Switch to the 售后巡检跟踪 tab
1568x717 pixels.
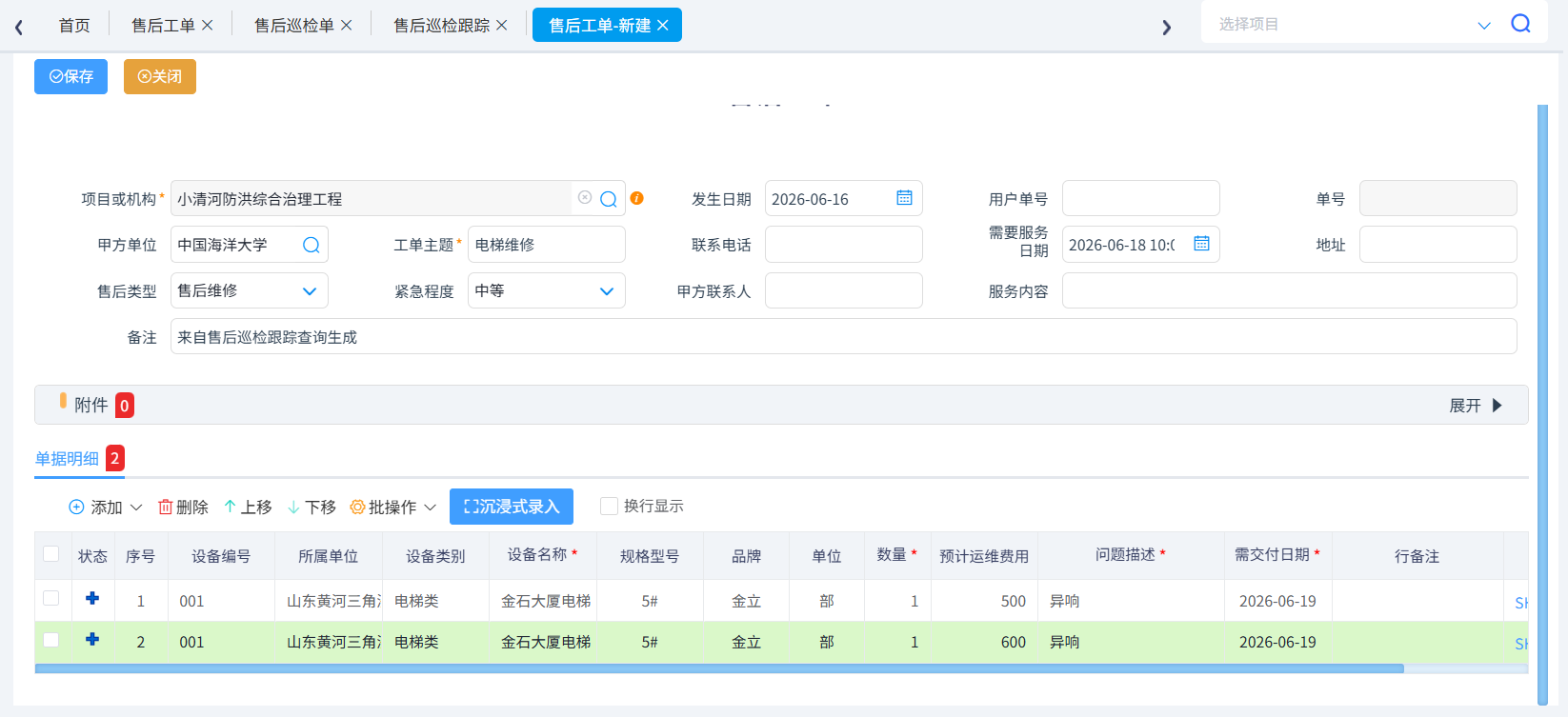point(442,26)
